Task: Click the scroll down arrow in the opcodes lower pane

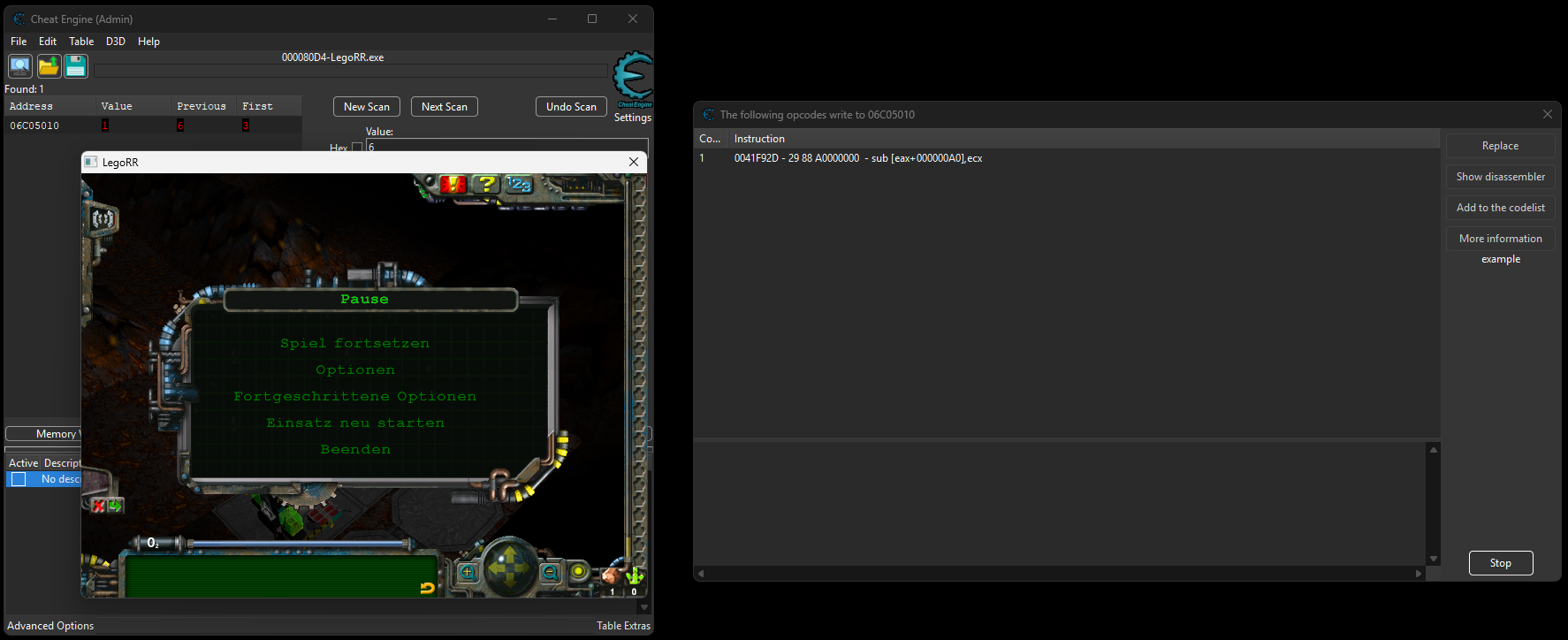Action: click(x=1434, y=559)
